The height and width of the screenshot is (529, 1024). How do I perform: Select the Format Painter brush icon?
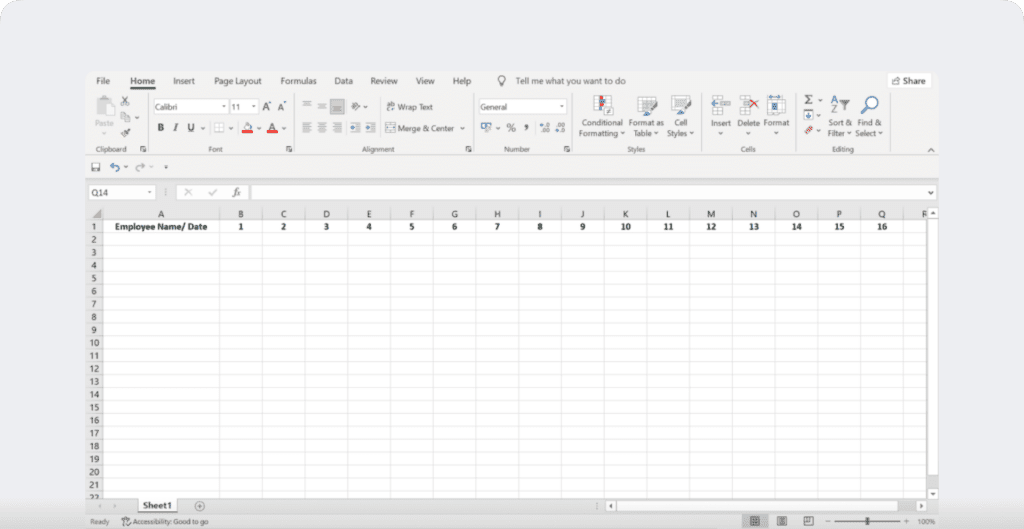click(x=125, y=132)
